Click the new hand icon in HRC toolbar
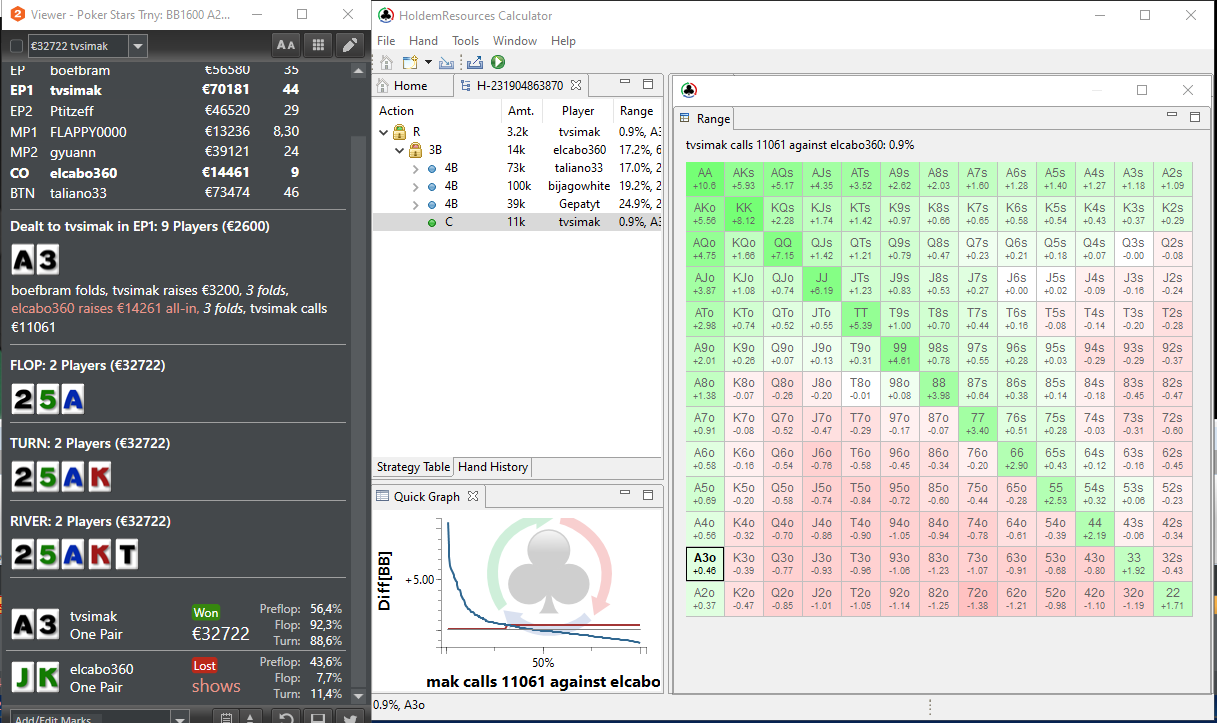The width and height of the screenshot is (1217, 723). (x=409, y=62)
